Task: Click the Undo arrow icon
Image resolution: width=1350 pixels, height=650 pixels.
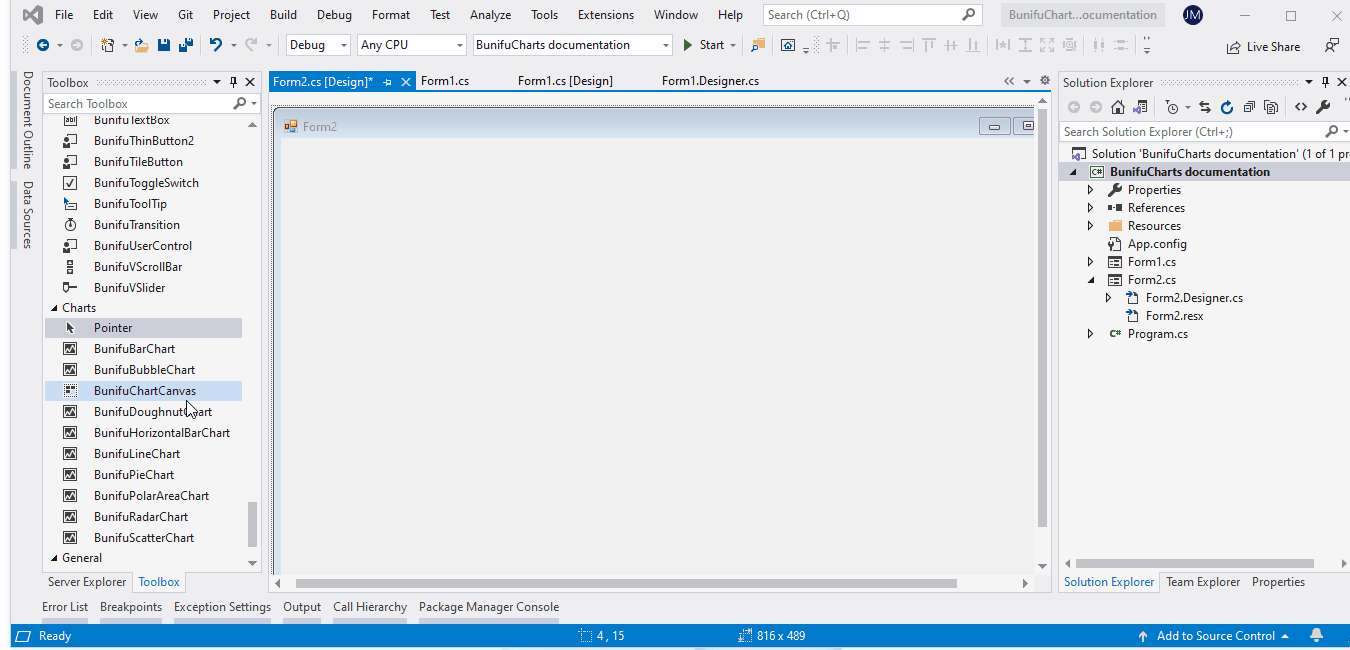Action: (x=216, y=45)
